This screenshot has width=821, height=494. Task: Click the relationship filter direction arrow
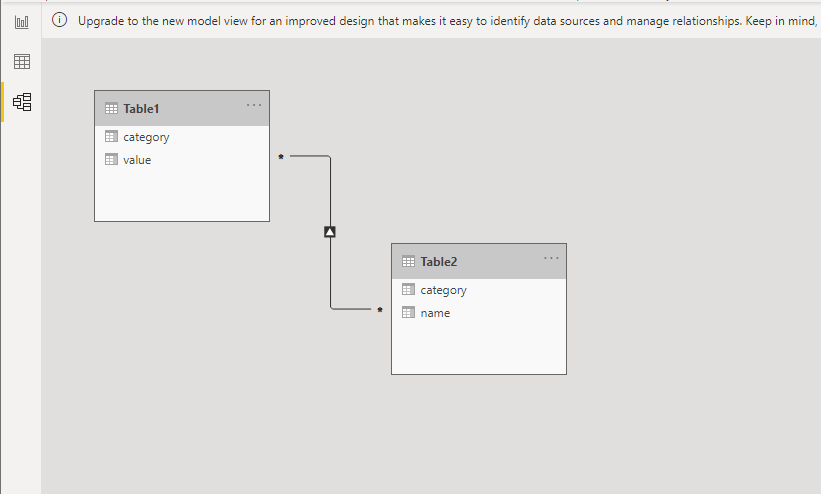coord(330,232)
